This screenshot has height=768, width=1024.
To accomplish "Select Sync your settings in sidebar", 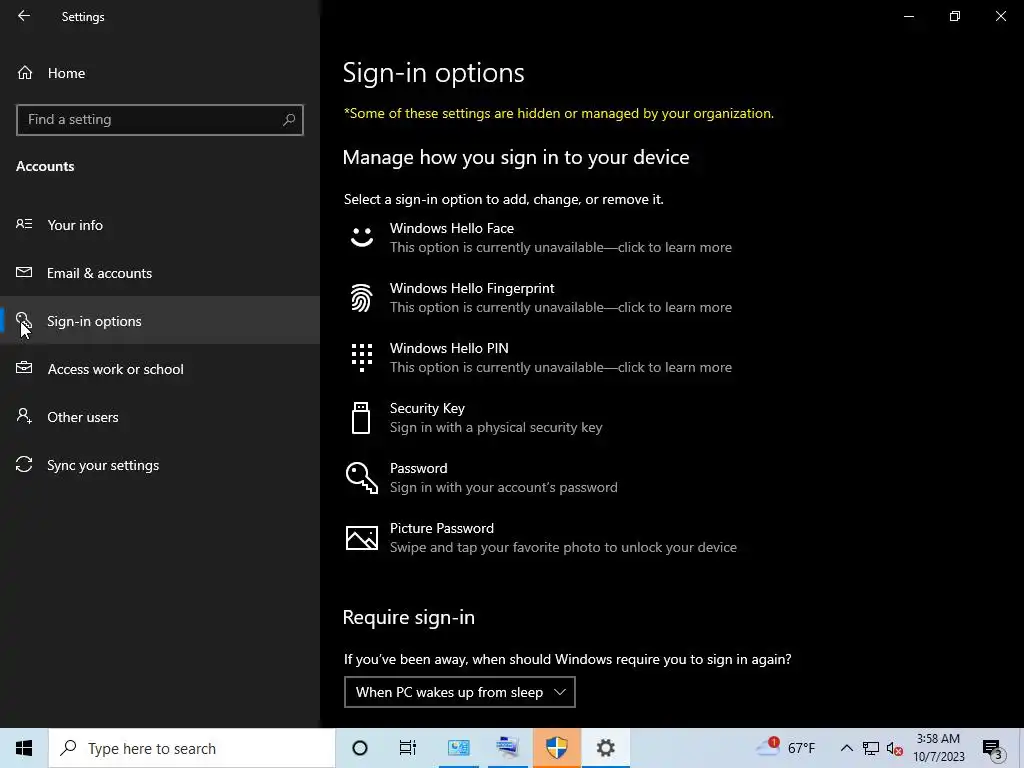I will pyautogui.click(x=160, y=465).
